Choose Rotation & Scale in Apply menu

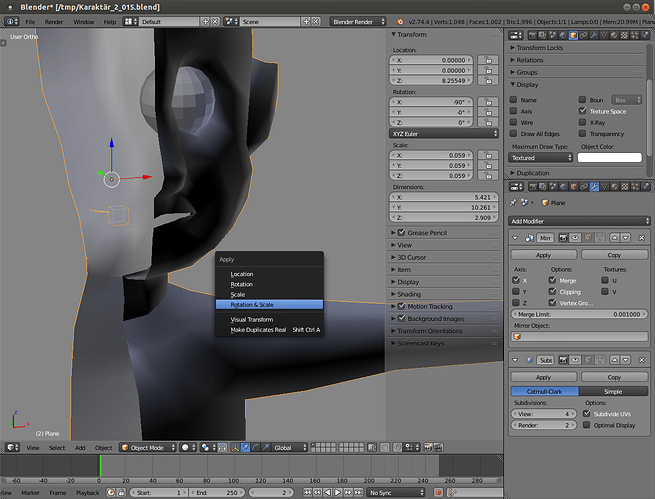point(269,304)
